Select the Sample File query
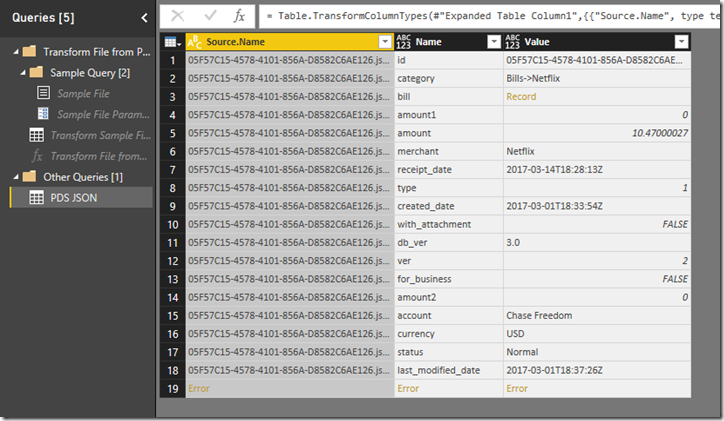Viewport: 724px width, 421px height. pyautogui.click(x=82, y=93)
